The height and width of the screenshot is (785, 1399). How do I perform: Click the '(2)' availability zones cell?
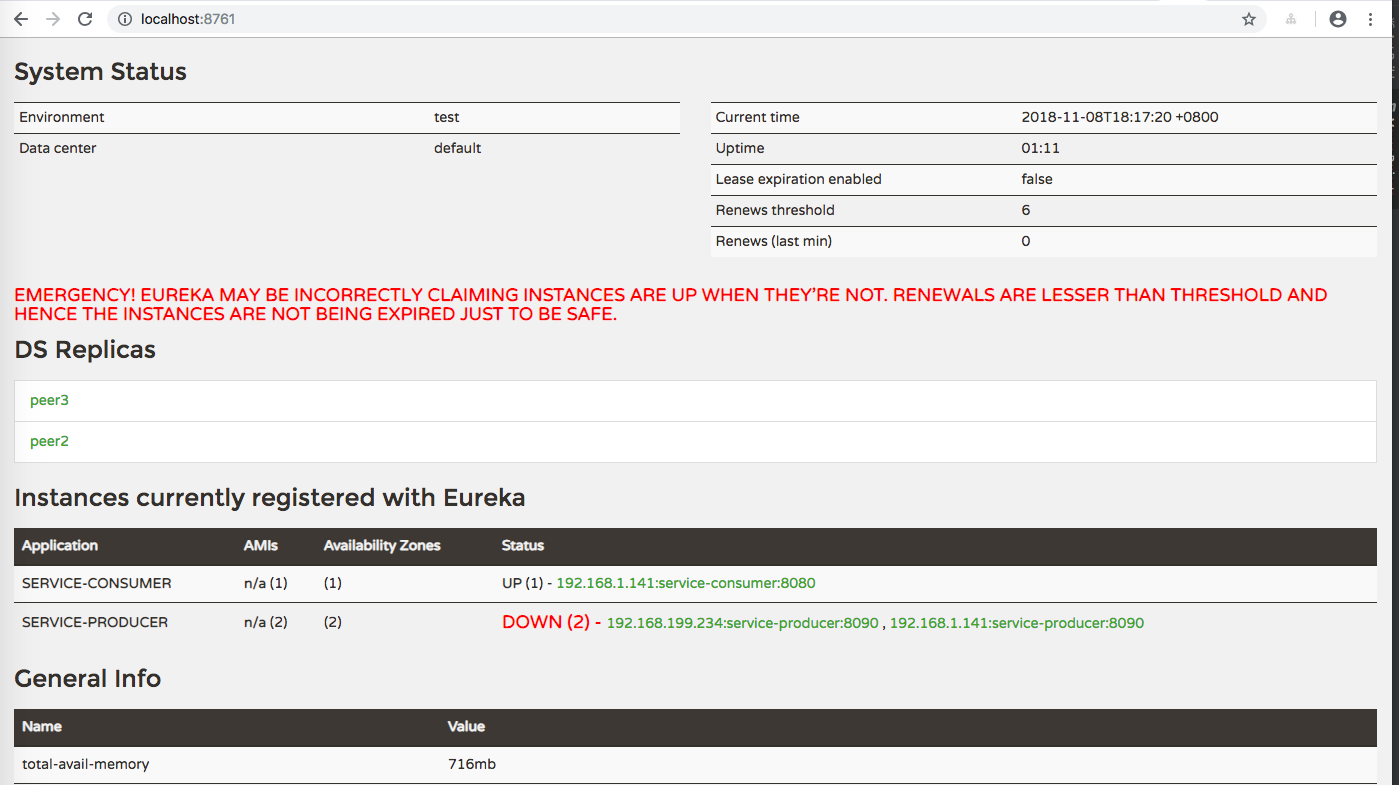(x=333, y=622)
